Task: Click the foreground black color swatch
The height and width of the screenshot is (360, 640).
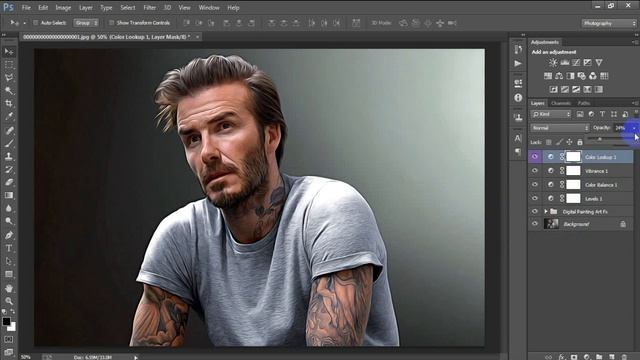Action: (6, 321)
